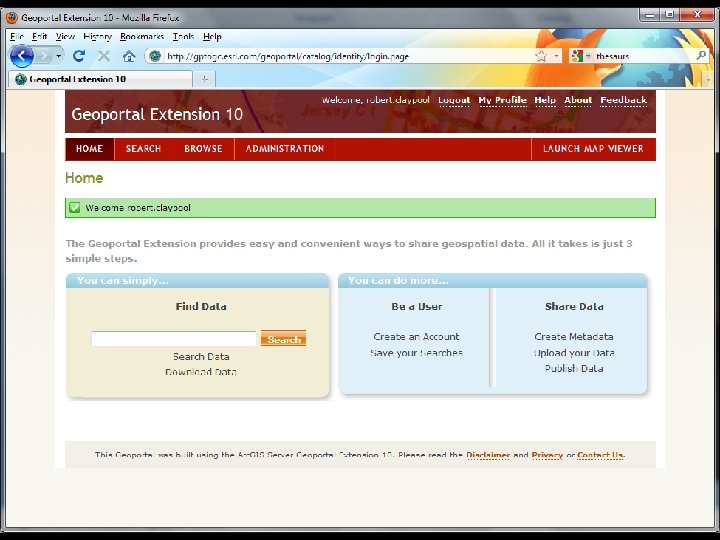This screenshot has width=720, height=540.
Task: Open the browser Help menu
Action: point(212,36)
